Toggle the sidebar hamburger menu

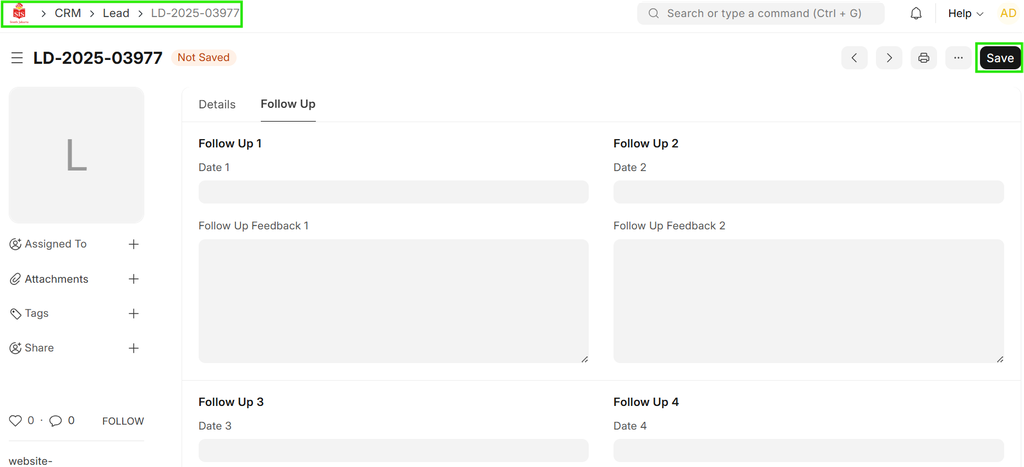point(17,58)
